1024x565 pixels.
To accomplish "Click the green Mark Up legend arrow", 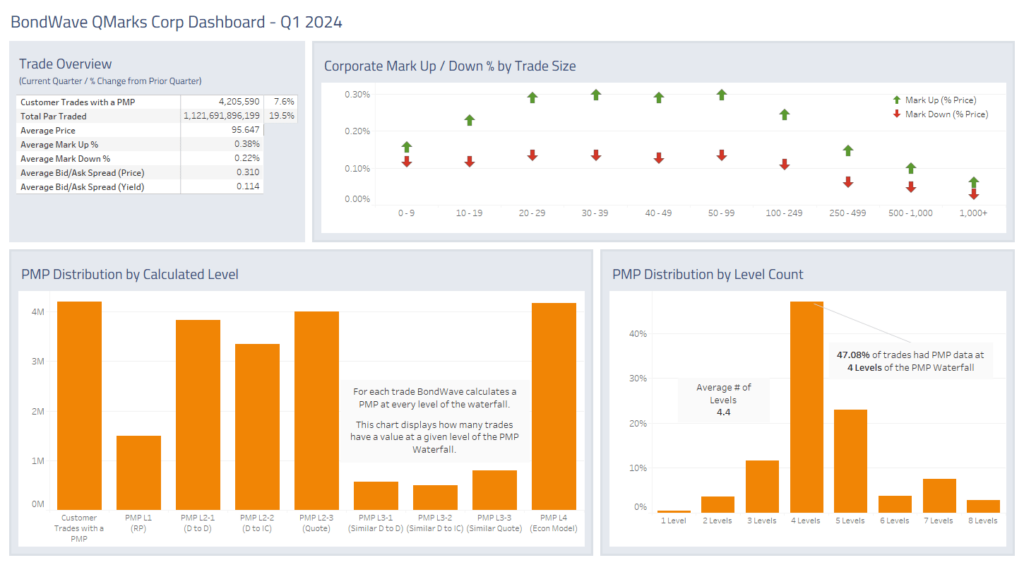I will pos(896,100).
